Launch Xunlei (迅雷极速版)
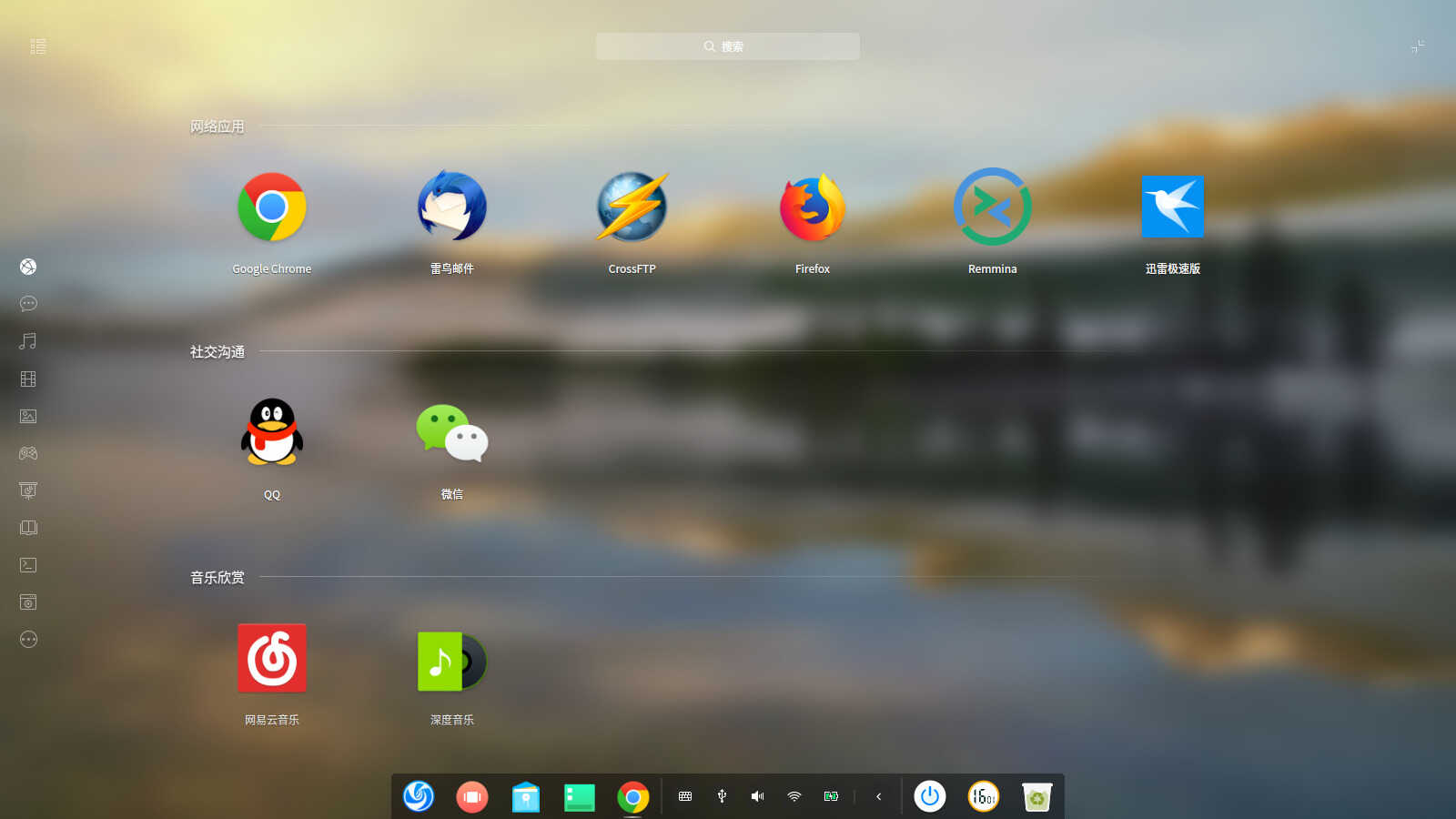The height and width of the screenshot is (819, 1456). pyautogui.click(x=1173, y=207)
